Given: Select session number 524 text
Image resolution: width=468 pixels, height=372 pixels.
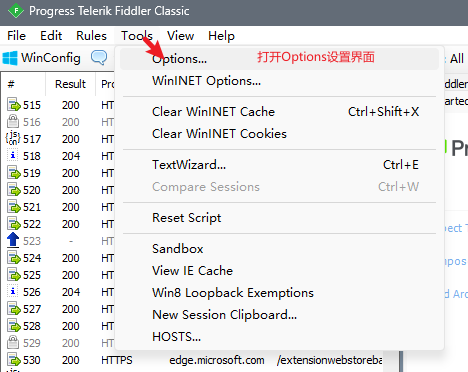Looking at the screenshot, I should (x=32, y=258).
